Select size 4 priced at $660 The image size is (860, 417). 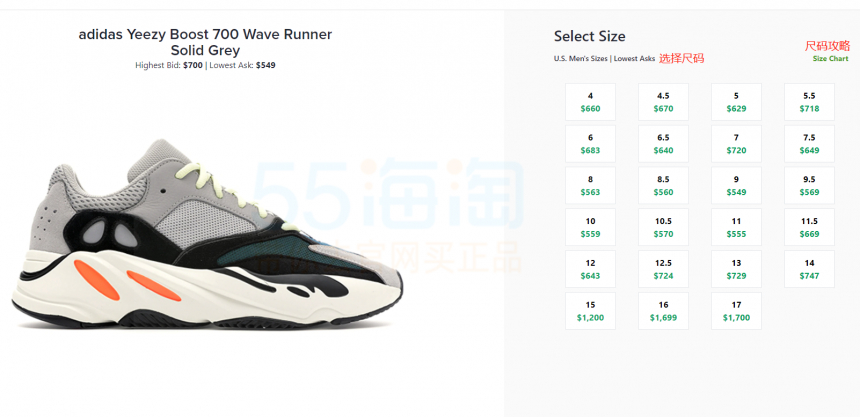[x=590, y=102]
